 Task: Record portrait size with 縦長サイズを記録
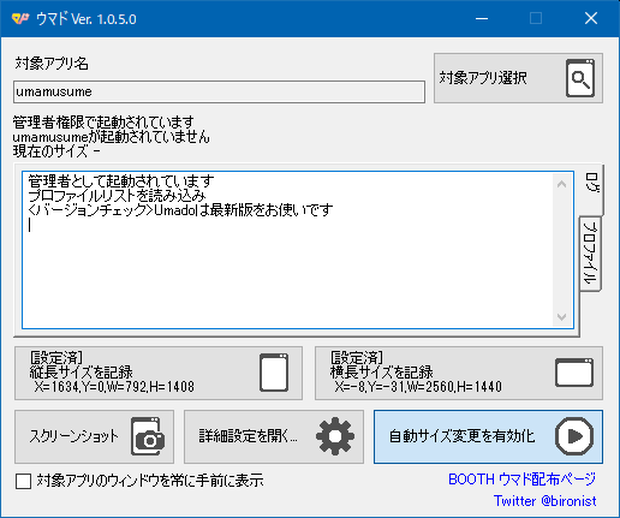pyautogui.click(x=159, y=373)
